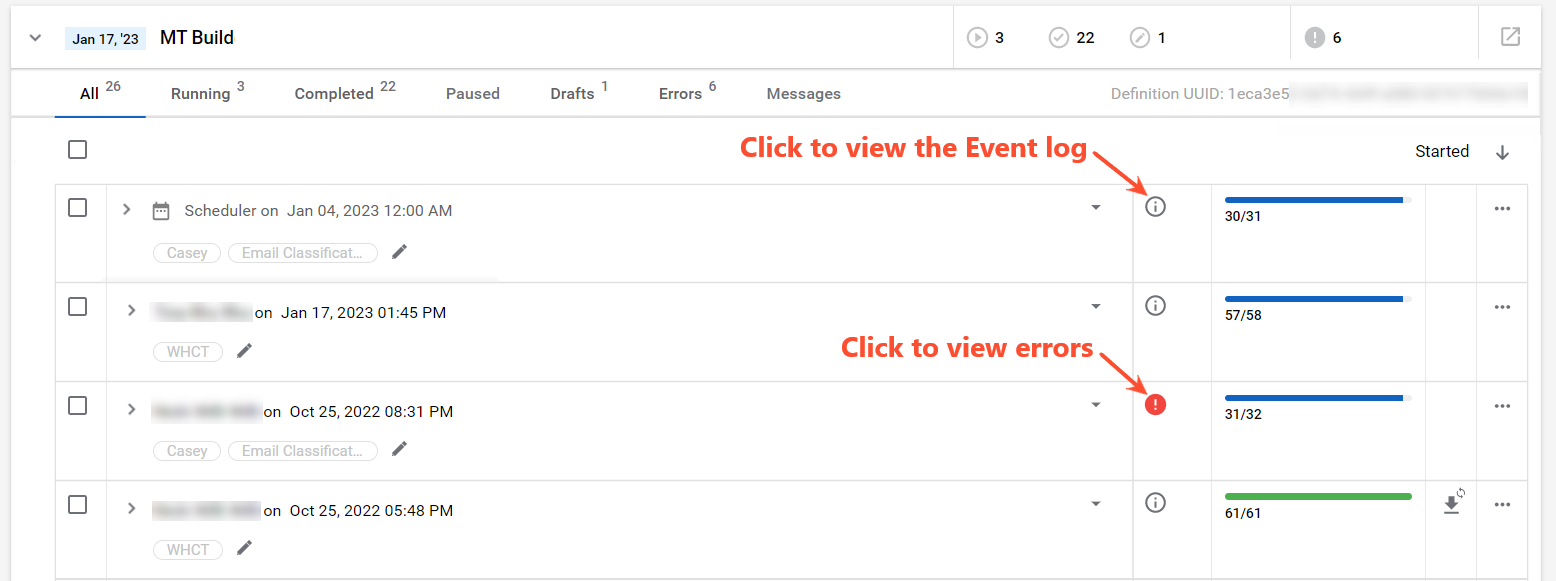This screenshot has height=581, width=1556.
Task: Click the 30/31 progress bar
Action: [x=1318, y=200]
